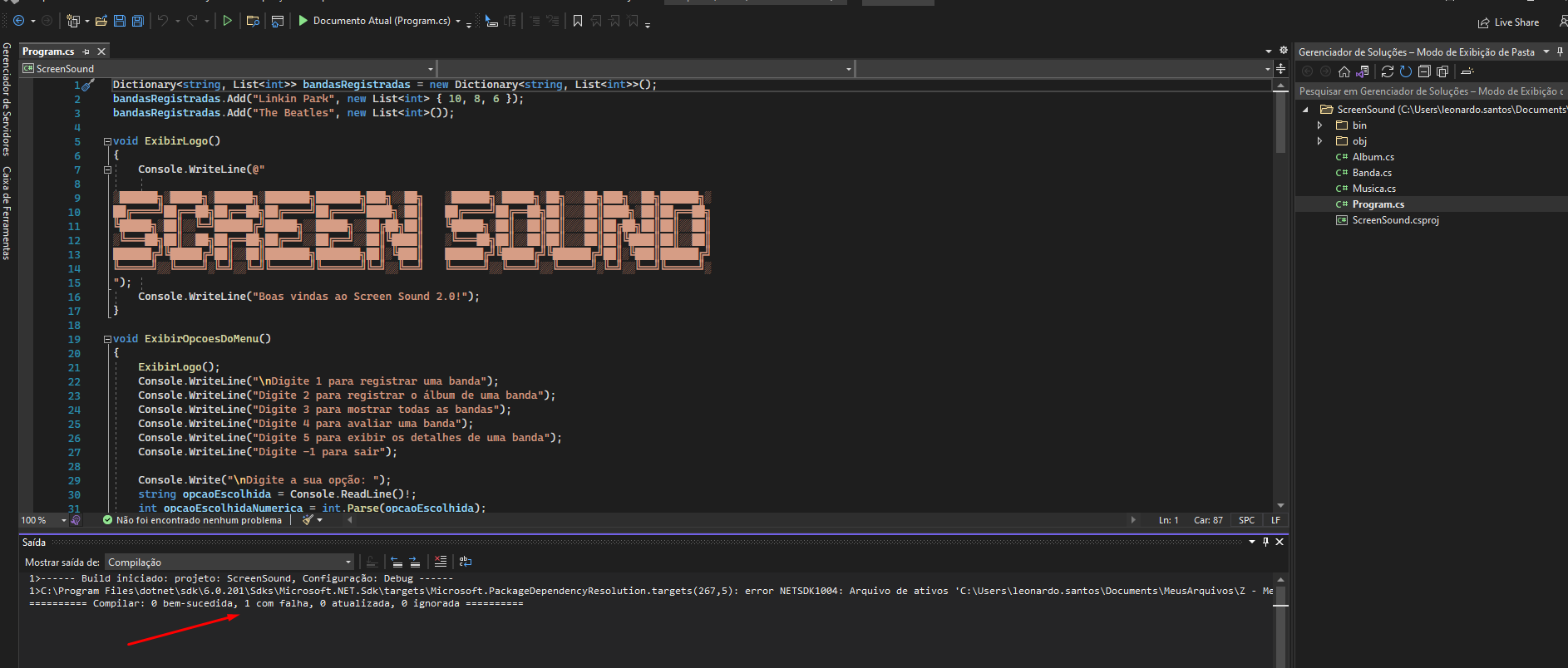Viewport: 1568px width, 668px height.
Task: Click the Properties wrench-line icon in Solution Explorer
Action: coord(1467,71)
